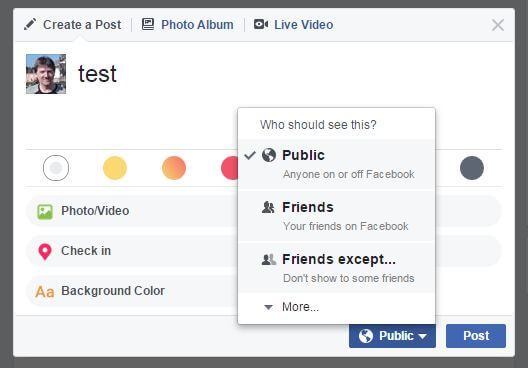Publish with the Post button
This screenshot has height=368, width=528.
click(476, 336)
